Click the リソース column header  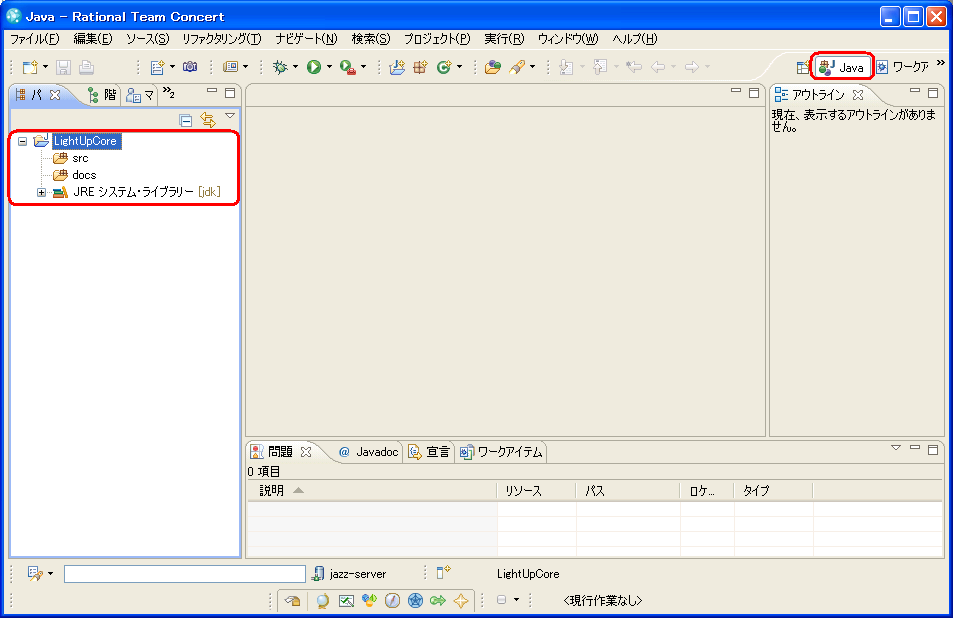[536, 490]
